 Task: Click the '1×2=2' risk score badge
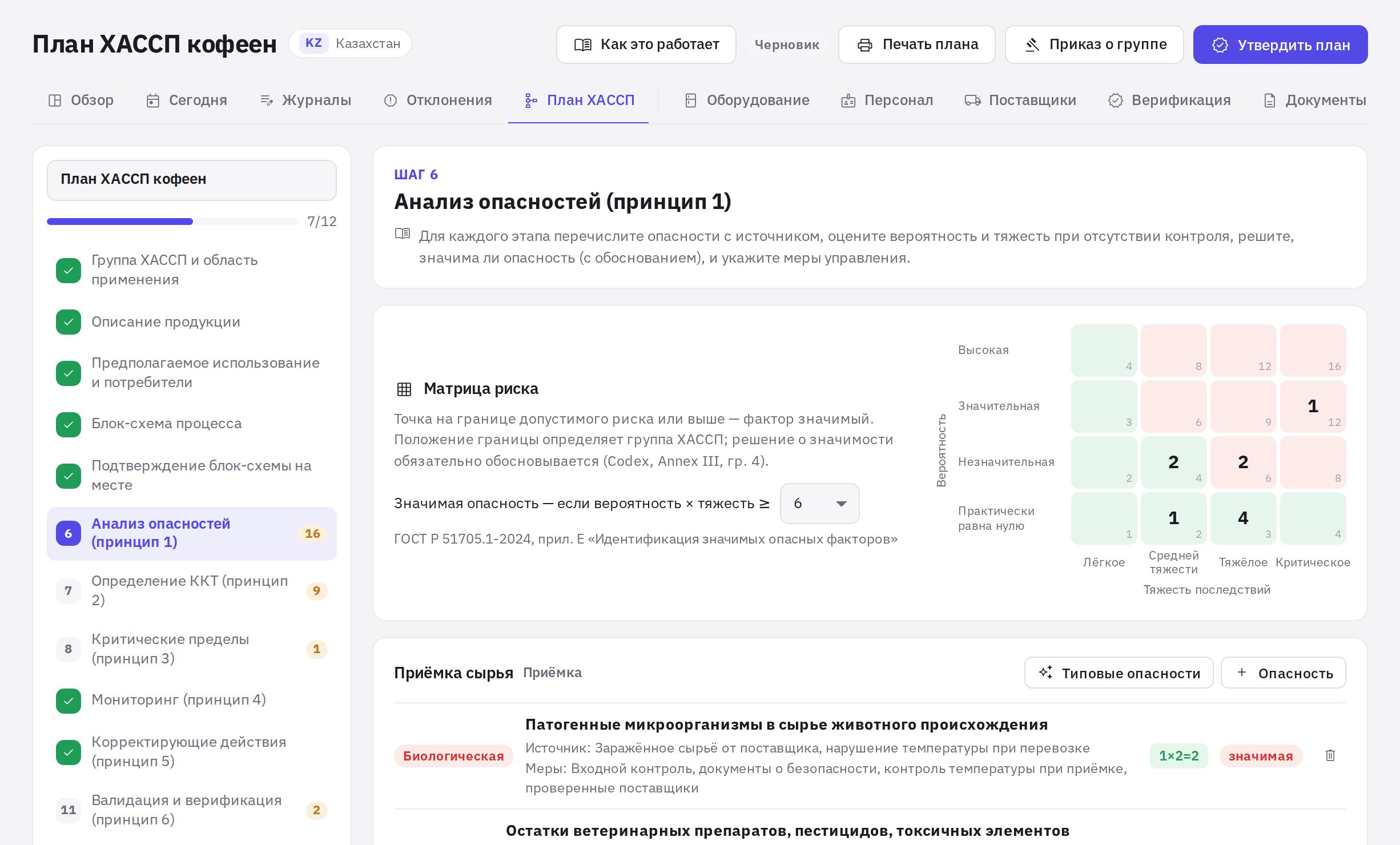1179,756
